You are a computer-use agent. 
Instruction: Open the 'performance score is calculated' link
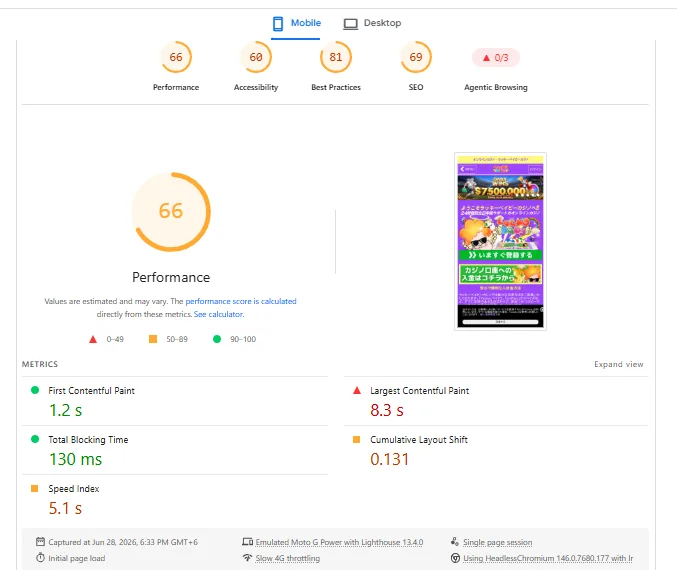pos(241,301)
